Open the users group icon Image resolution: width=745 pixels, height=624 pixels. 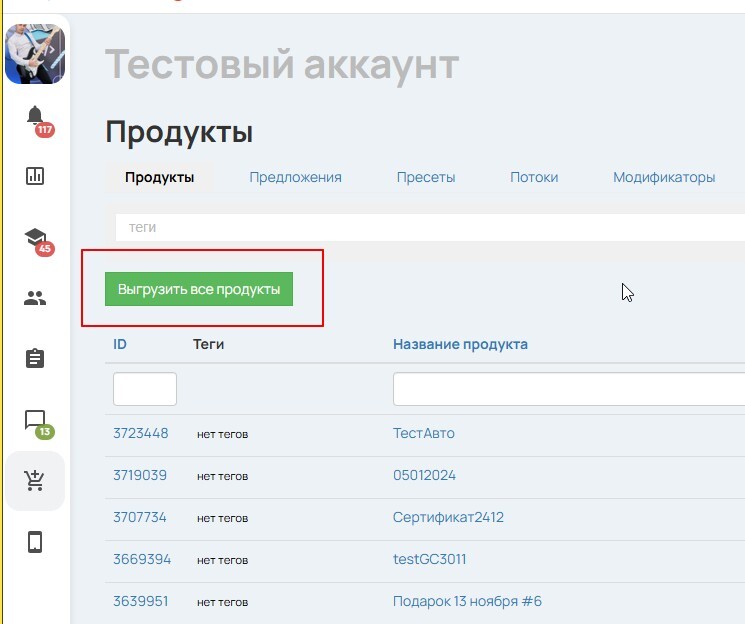[35, 298]
